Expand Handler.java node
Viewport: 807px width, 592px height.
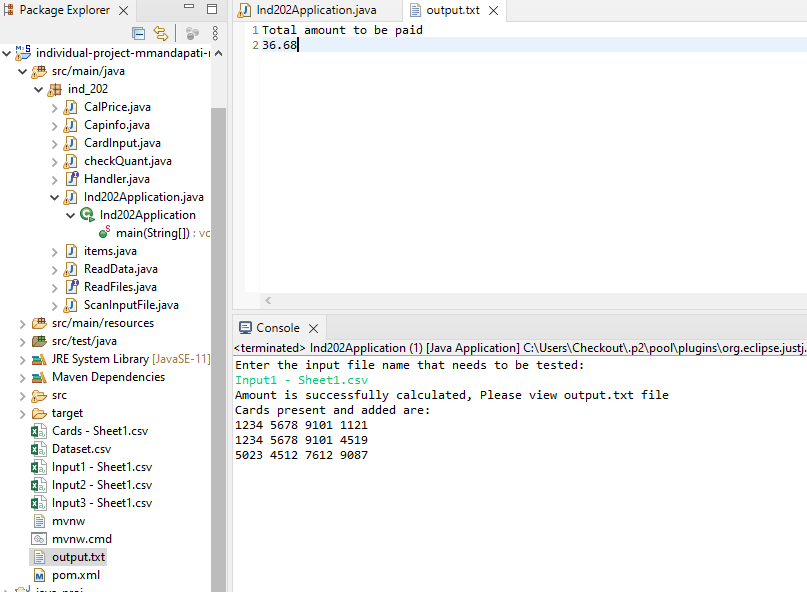(x=55, y=180)
